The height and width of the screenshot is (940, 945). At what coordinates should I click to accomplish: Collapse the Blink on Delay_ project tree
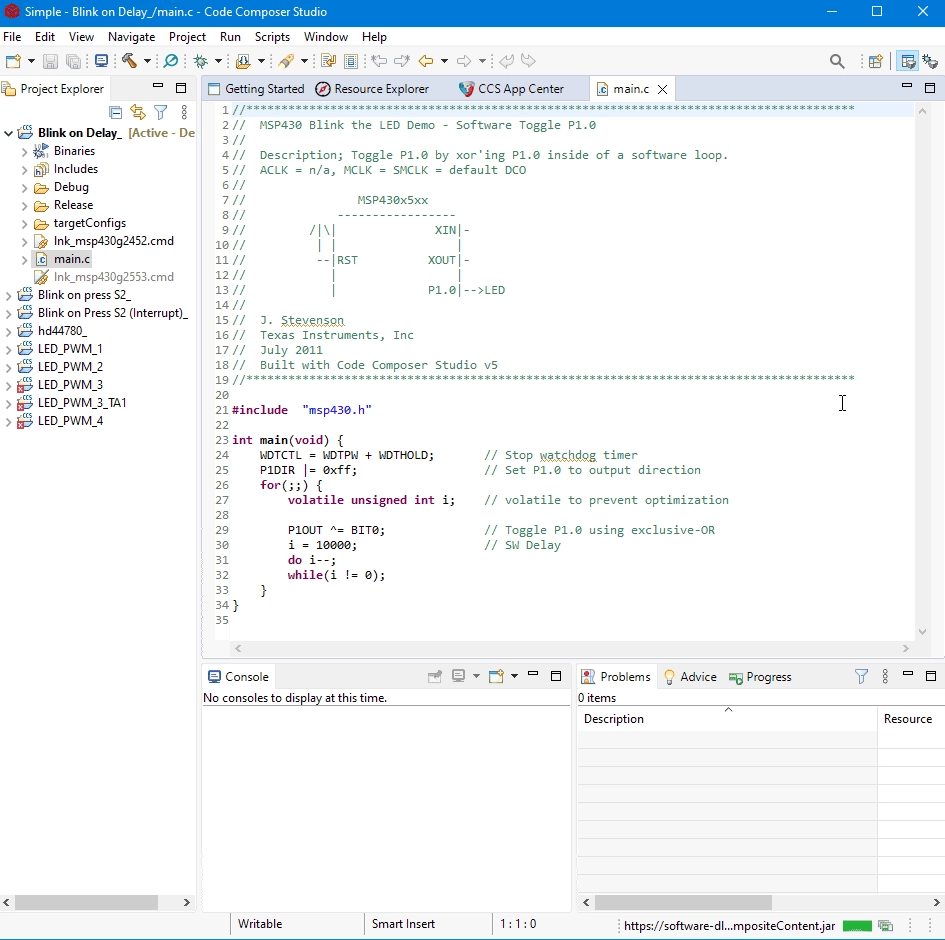pos(8,133)
